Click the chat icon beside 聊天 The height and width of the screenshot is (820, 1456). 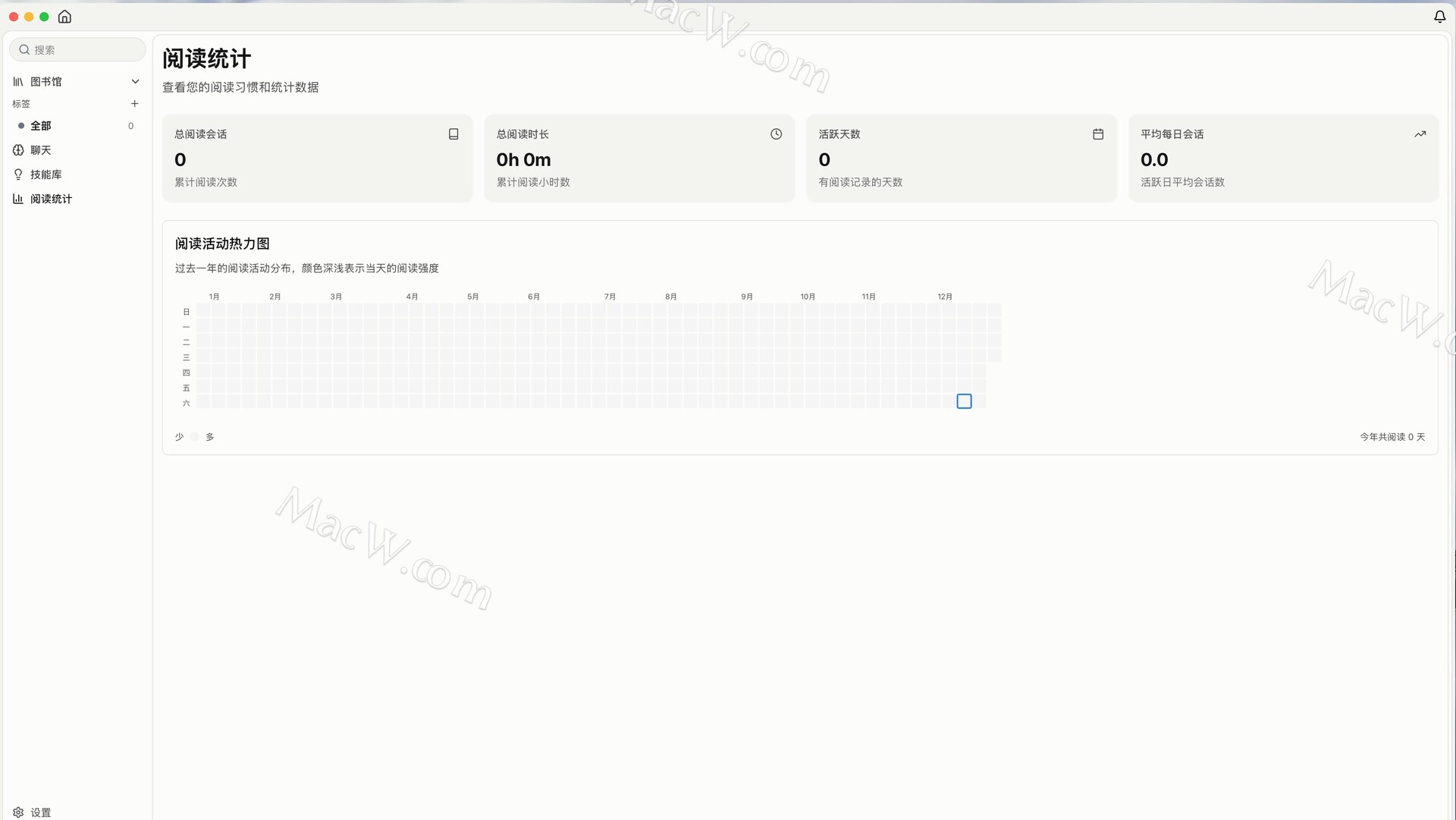point(18,150)
